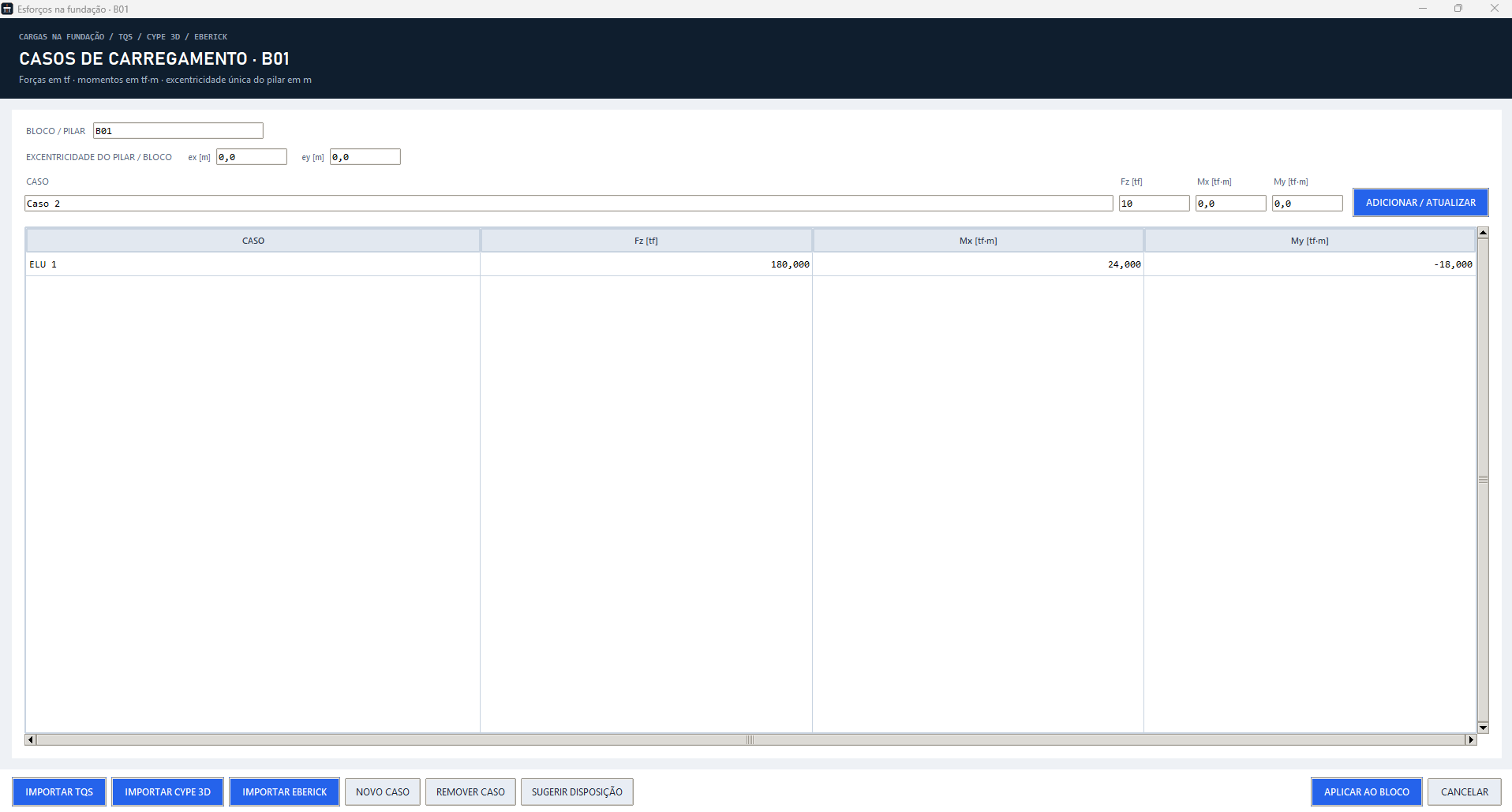Image resolution: width=1512 pixels, height=812 pixels.
Task: Sort by the CASO column header
Action: coord(253,241)
